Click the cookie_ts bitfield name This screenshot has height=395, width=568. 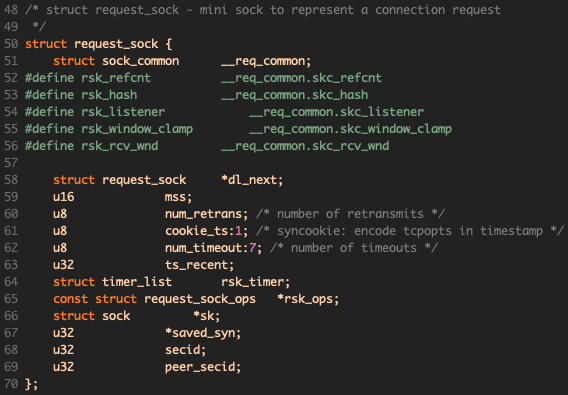coord(200,231)
